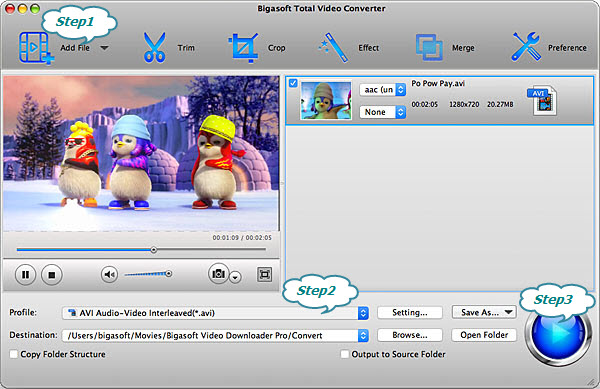Click the Add File label
This screenshot has height=389, width=600.
click(75, 48)
